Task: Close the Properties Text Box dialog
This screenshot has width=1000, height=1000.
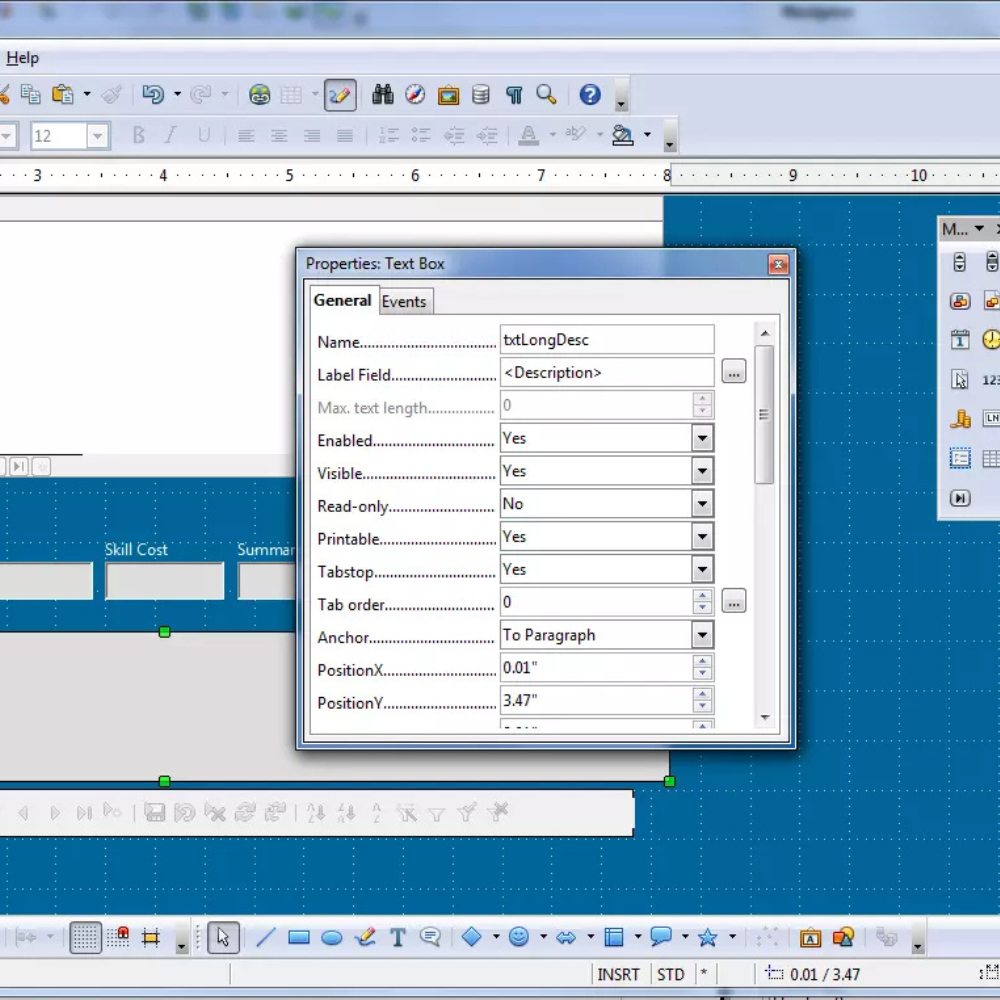Action: (x=778, y=264)
